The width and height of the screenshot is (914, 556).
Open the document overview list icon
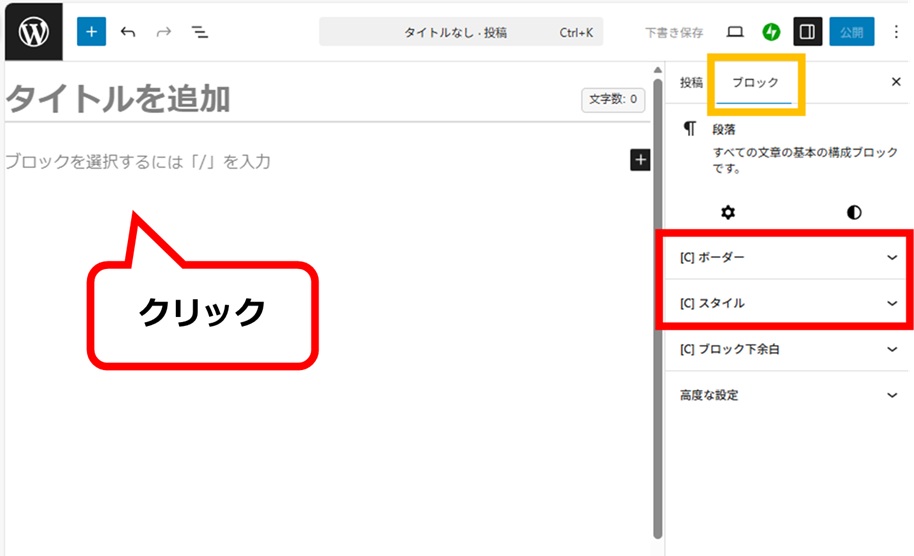(x=200, y=32)
